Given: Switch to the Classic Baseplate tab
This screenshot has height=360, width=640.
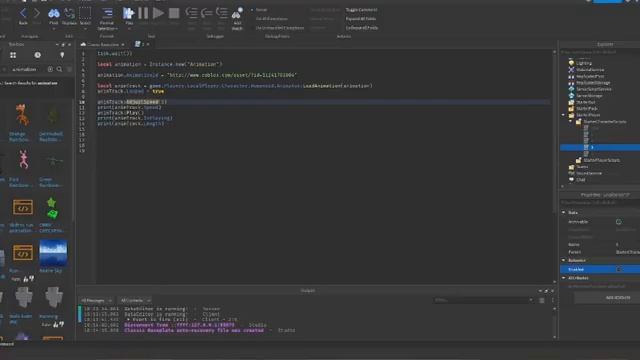Looking at the screenshot, I should 103,44.
